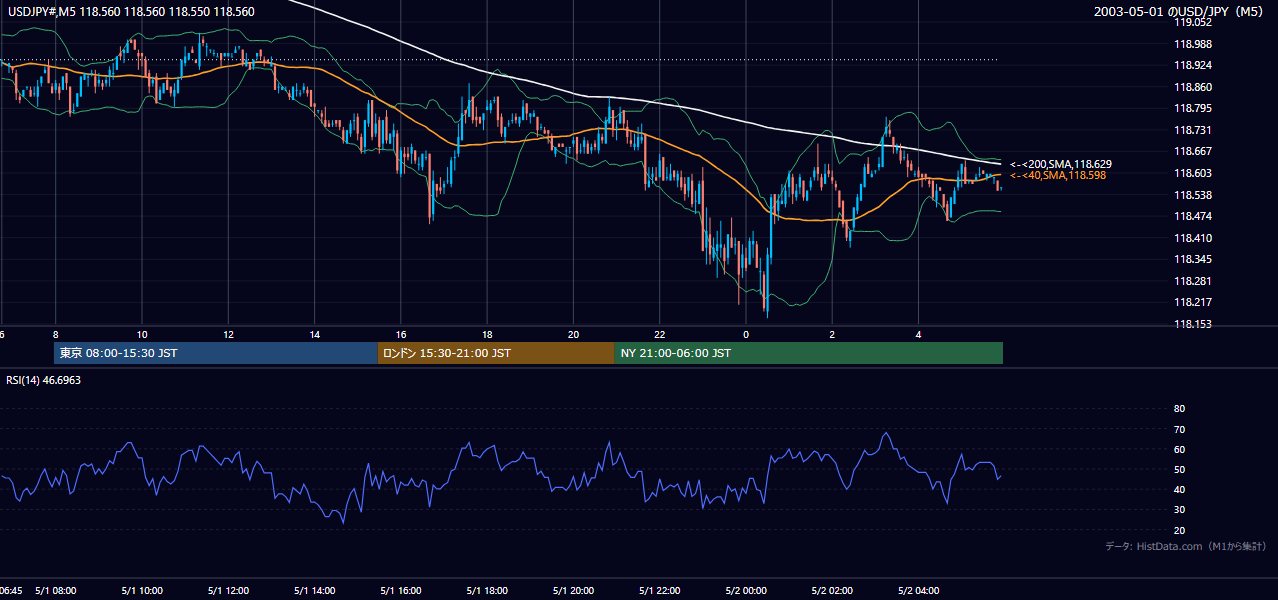Click the date label 5/1 16:00

401,590
